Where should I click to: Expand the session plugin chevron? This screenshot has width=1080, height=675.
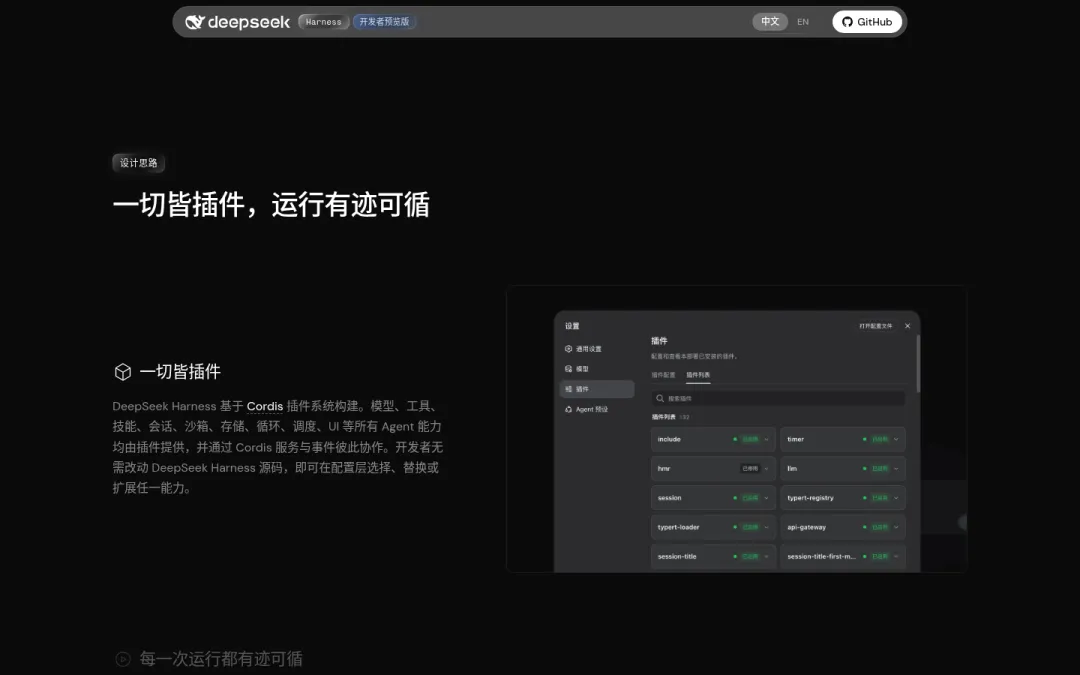(x=767, y=498)
